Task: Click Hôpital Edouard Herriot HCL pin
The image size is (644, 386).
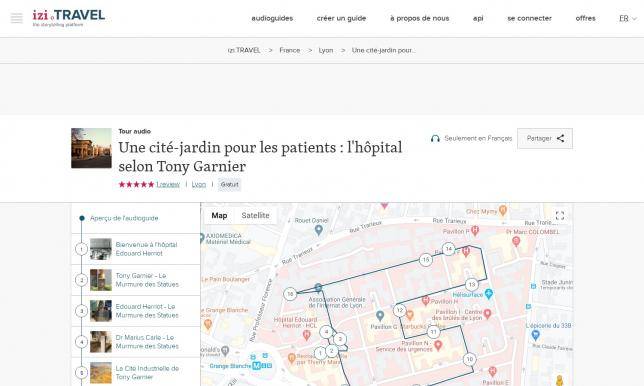Action: [306, 335]
